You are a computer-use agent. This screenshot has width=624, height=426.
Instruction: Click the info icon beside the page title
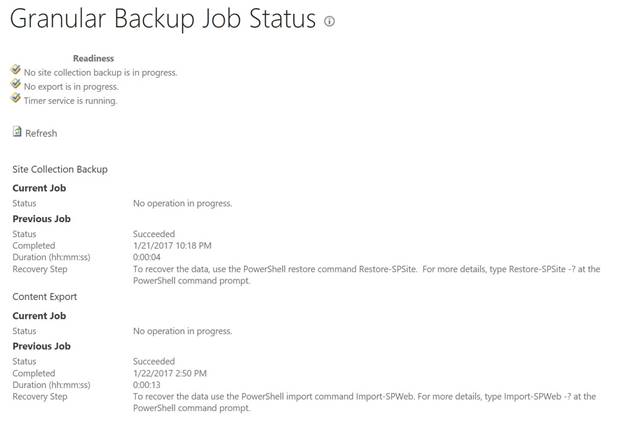click(330, 21)
